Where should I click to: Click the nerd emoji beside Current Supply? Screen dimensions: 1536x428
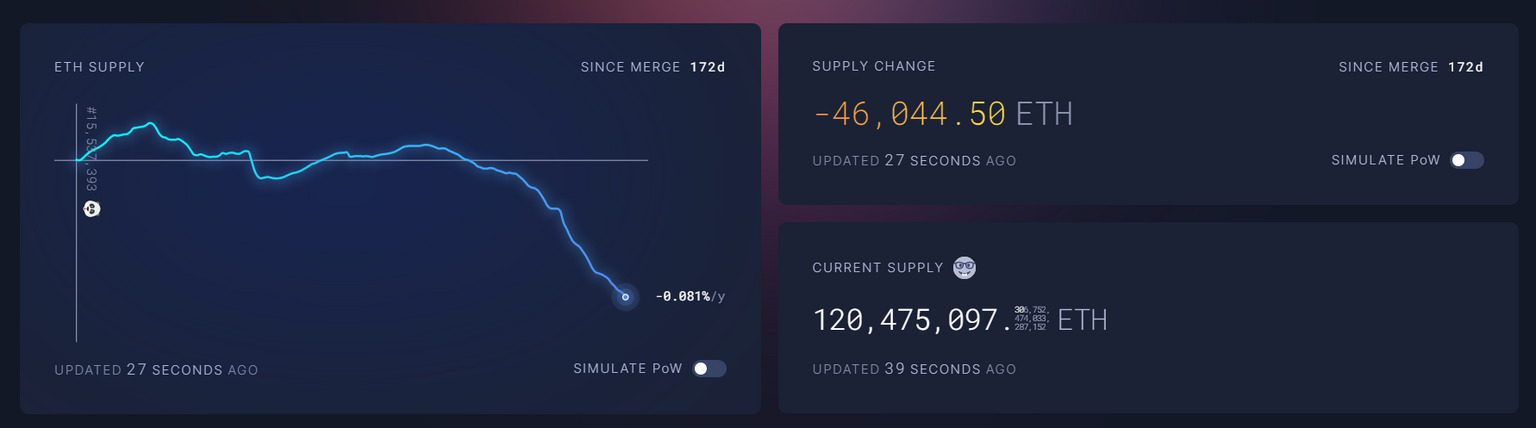pos(964,267)
